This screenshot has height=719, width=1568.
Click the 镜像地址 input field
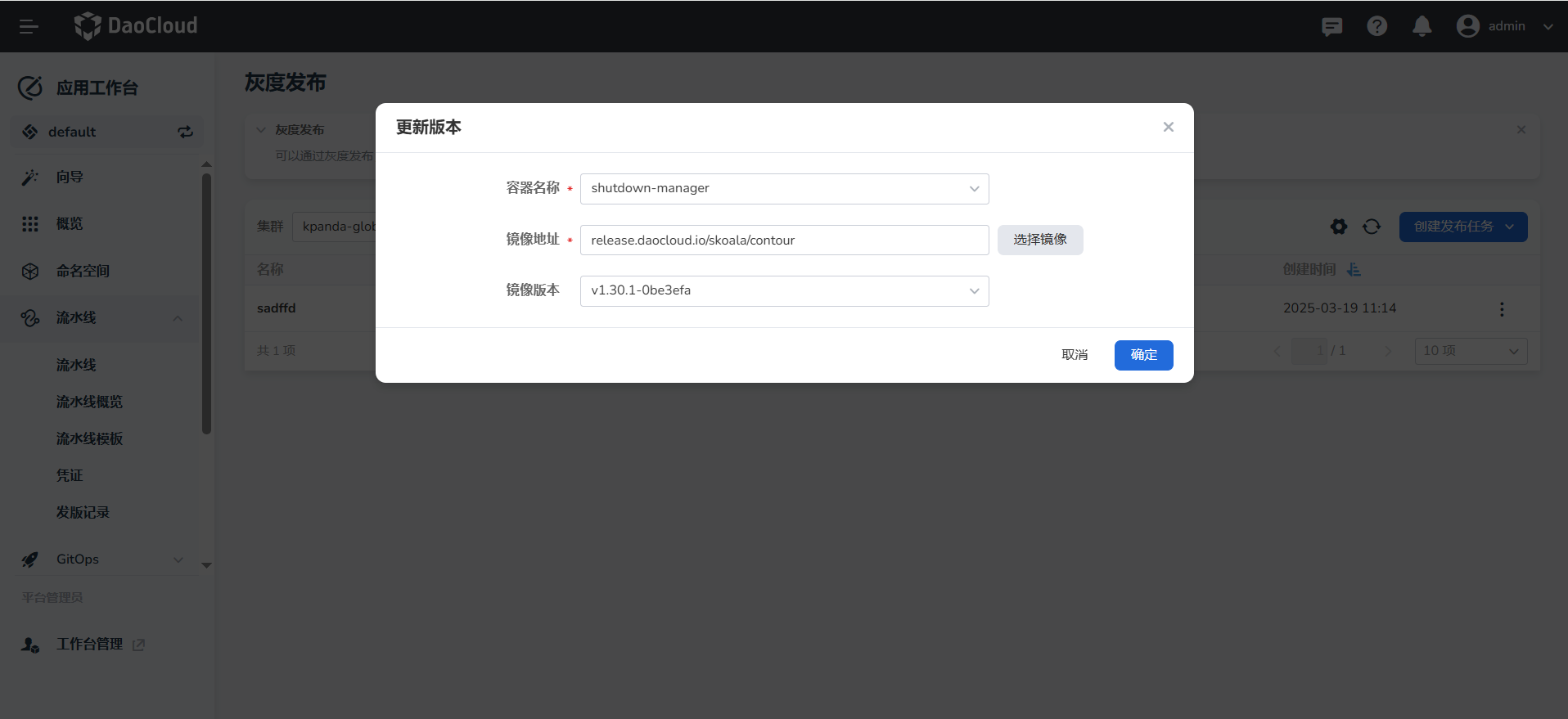(784, 240)
